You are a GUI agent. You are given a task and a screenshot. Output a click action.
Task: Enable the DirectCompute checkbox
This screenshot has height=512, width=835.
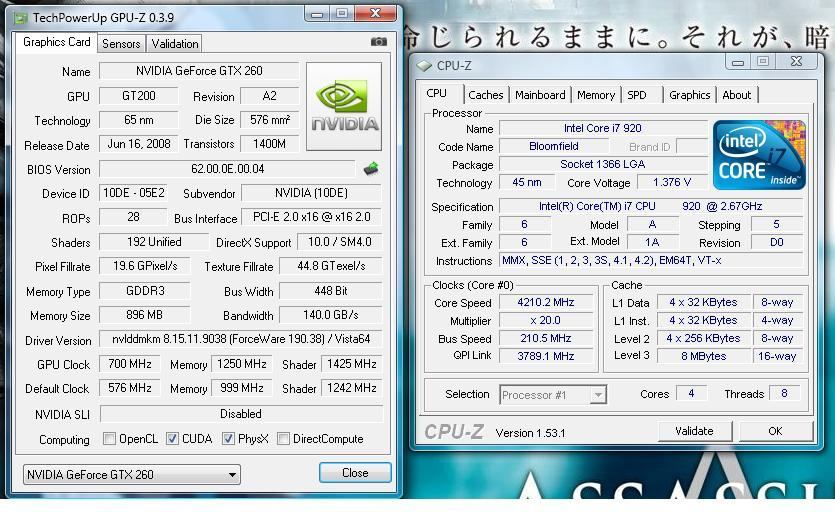pos(283,438)
